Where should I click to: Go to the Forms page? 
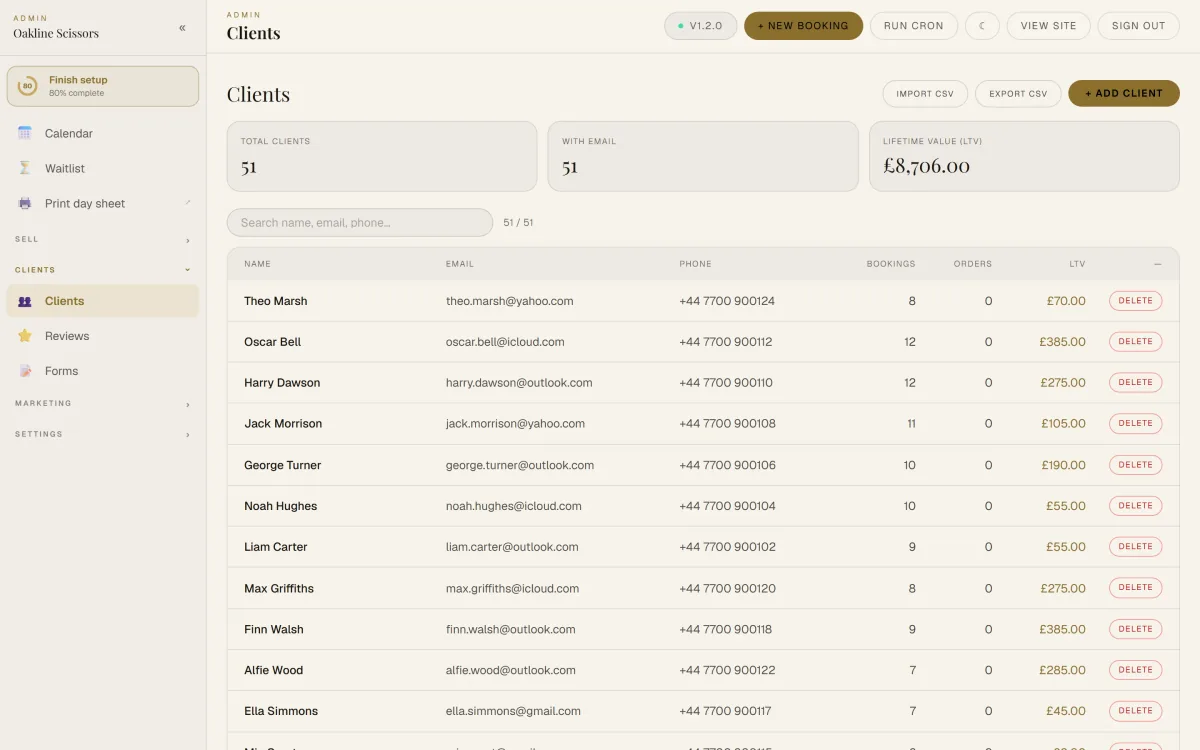coord(103,371)
